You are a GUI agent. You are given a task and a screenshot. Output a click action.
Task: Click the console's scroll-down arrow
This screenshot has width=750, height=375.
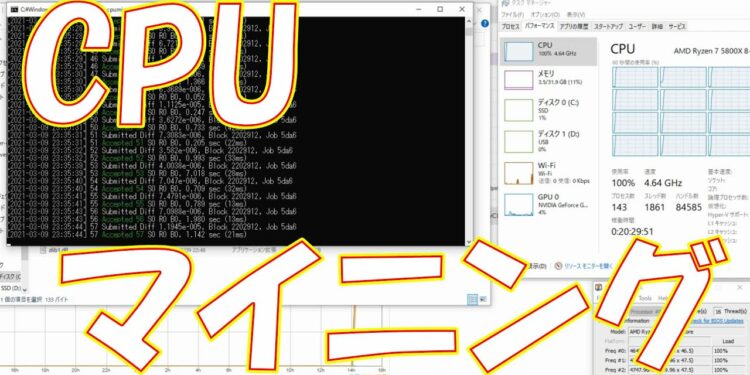tap(468, 243)
